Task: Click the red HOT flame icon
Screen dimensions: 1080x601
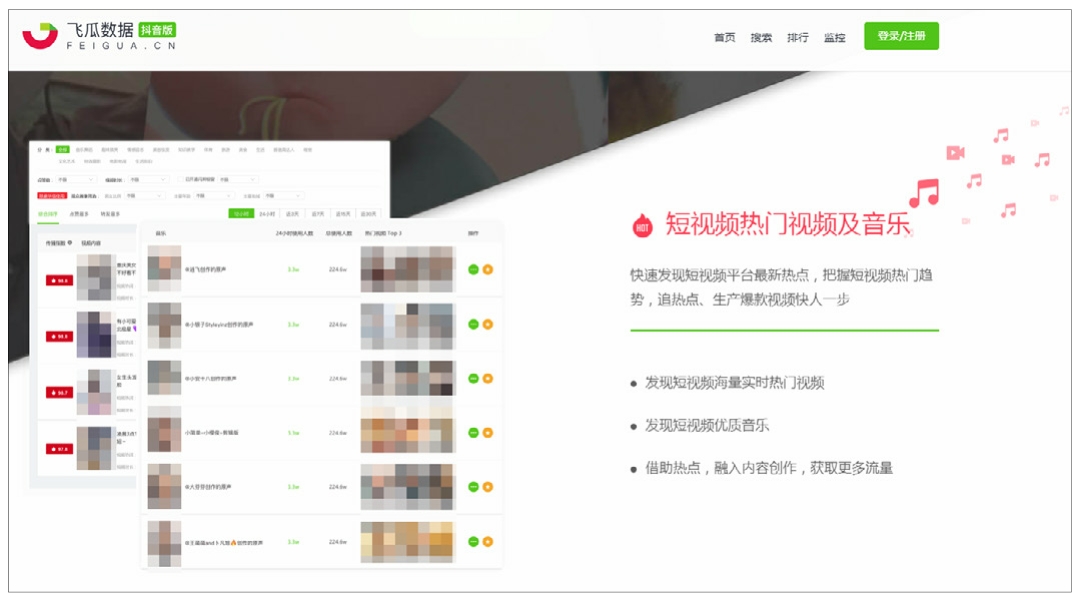Action: tap(642, 225)
